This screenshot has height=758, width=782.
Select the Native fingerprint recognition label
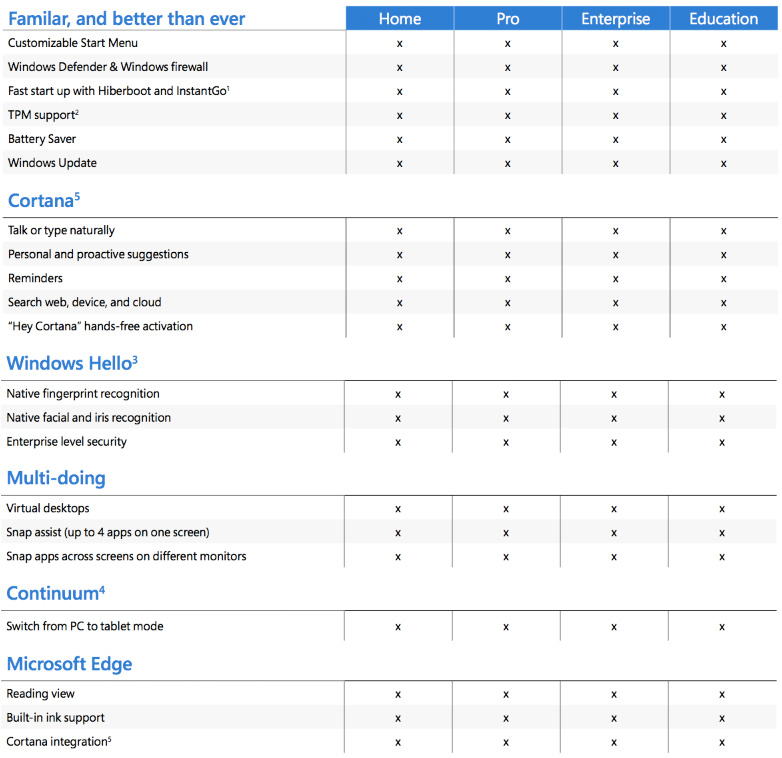tap(83, 394)
